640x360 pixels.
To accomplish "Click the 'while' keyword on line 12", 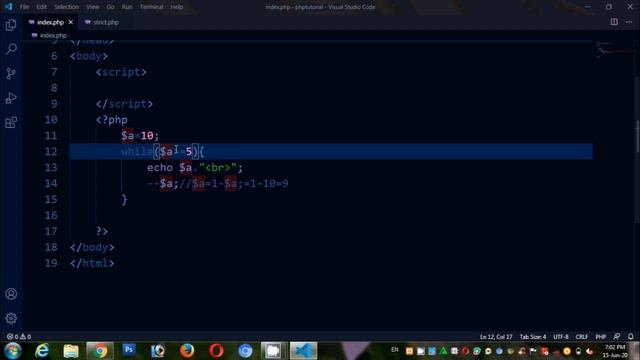I will [137, 152].
